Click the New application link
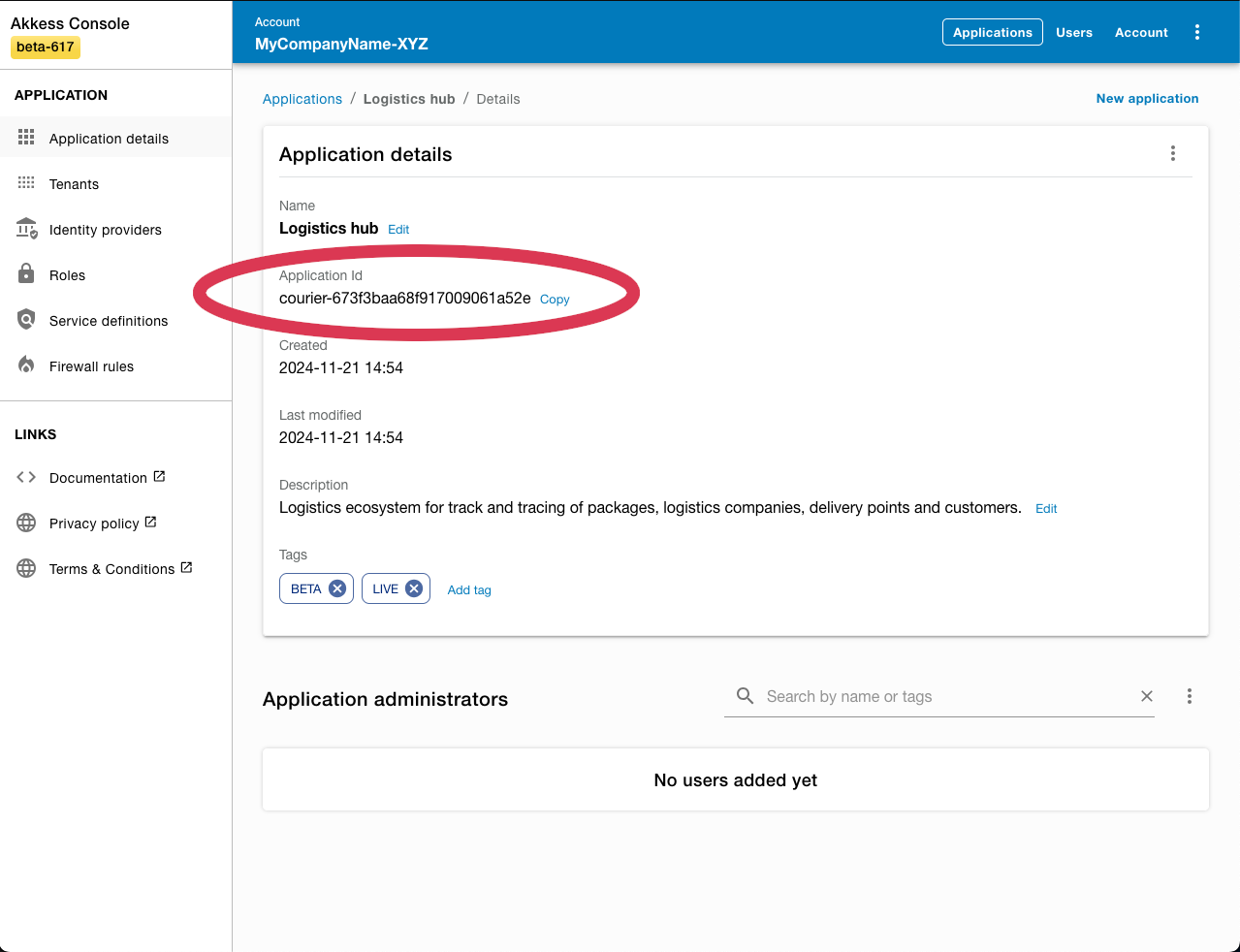Viewport: 1240px width, 952px height. 1147,98
